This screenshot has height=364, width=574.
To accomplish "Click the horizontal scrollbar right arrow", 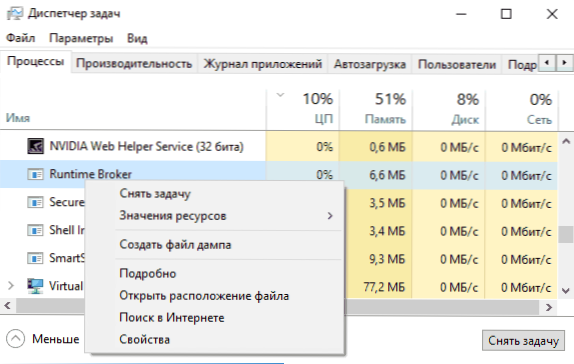I will click(x=549, y=307).
